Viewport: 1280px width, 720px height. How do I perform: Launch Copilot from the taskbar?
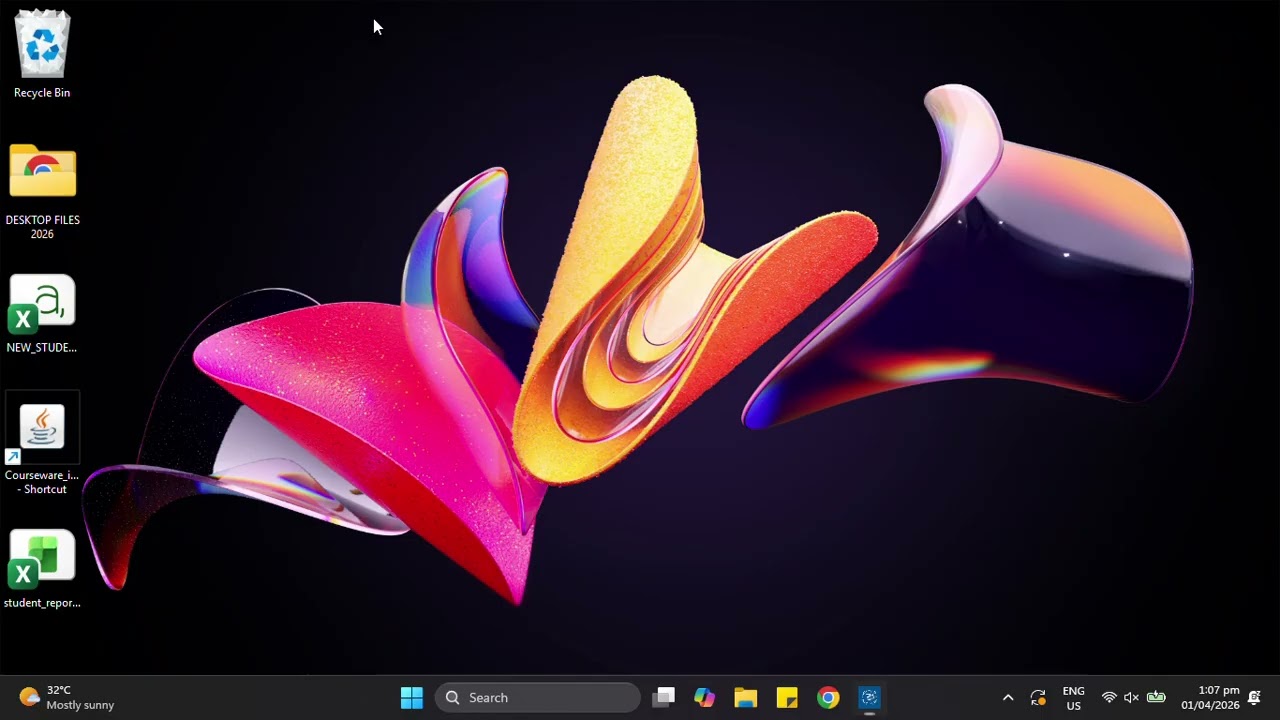(705, 698)
